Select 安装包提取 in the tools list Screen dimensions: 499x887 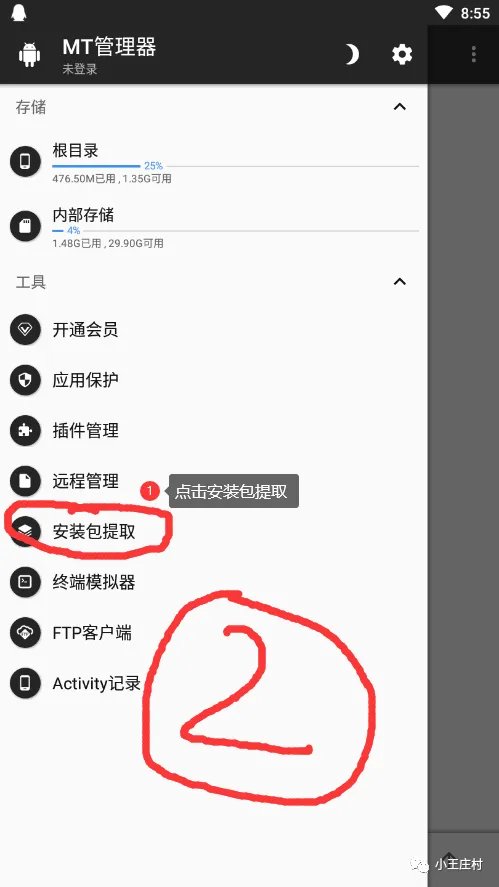[214, 531]
